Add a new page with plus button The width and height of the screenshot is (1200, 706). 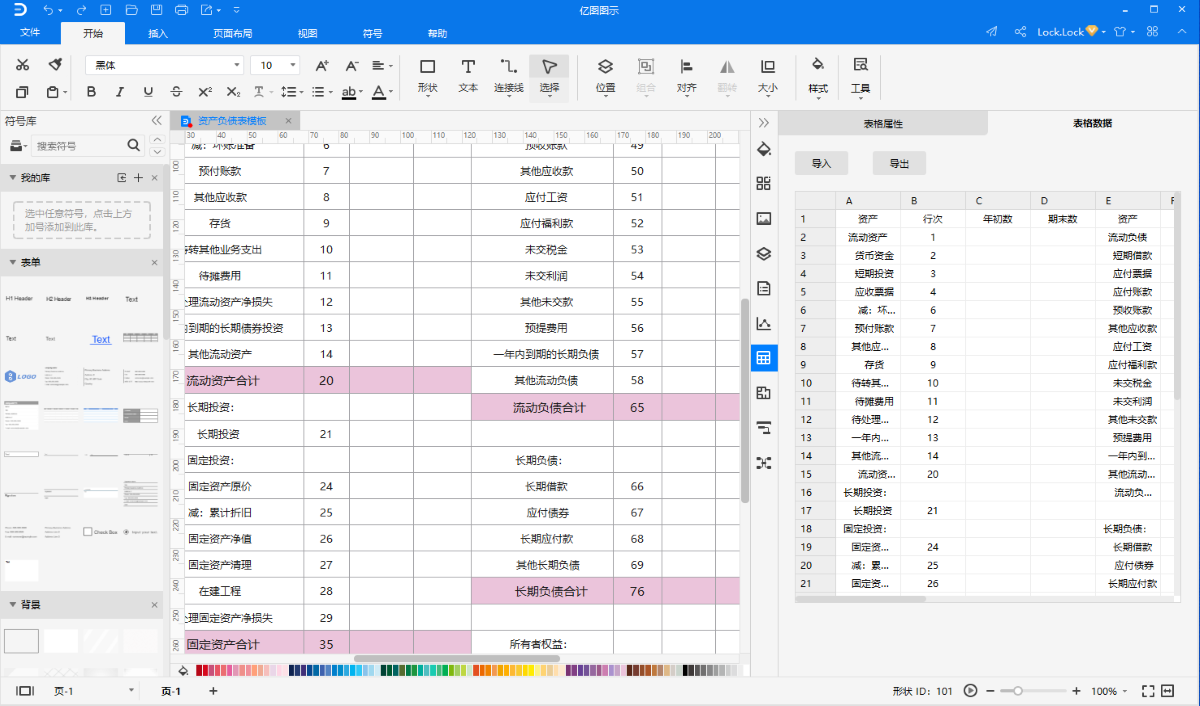213,691
